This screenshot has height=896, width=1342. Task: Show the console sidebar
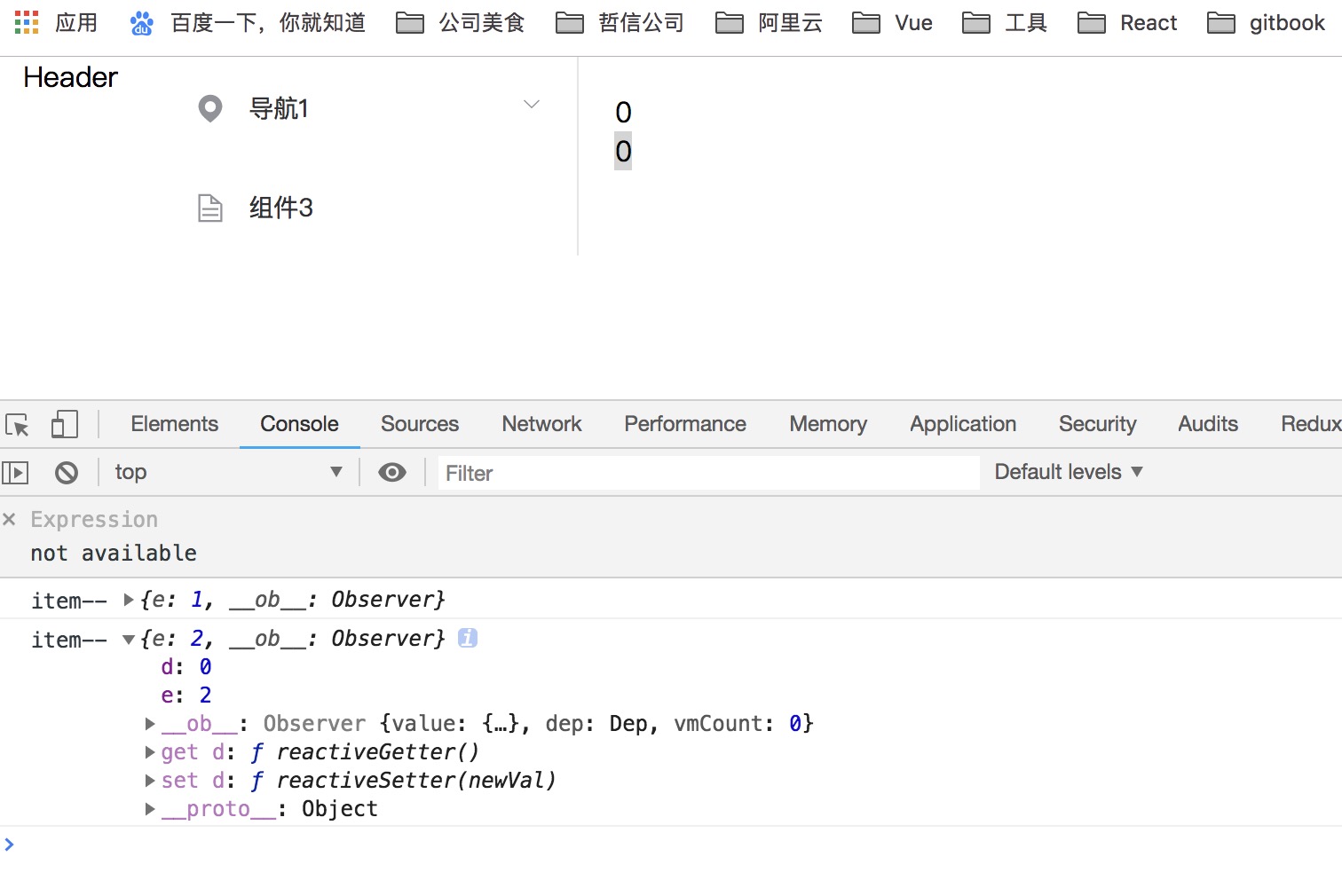tap(15, 472)
